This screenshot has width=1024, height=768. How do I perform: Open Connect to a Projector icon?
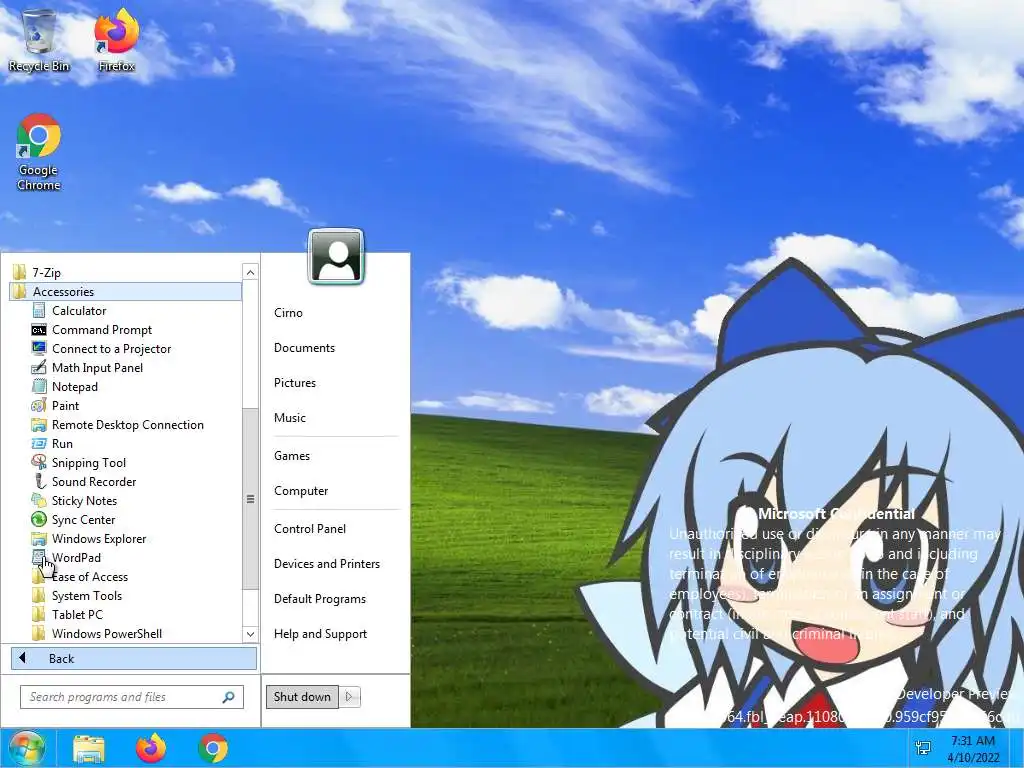39,349
